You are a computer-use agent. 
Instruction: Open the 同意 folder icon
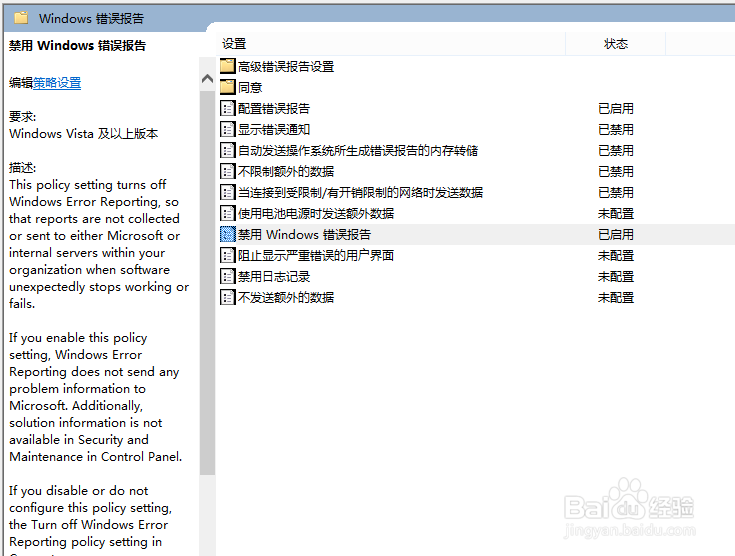coord(227,87)
